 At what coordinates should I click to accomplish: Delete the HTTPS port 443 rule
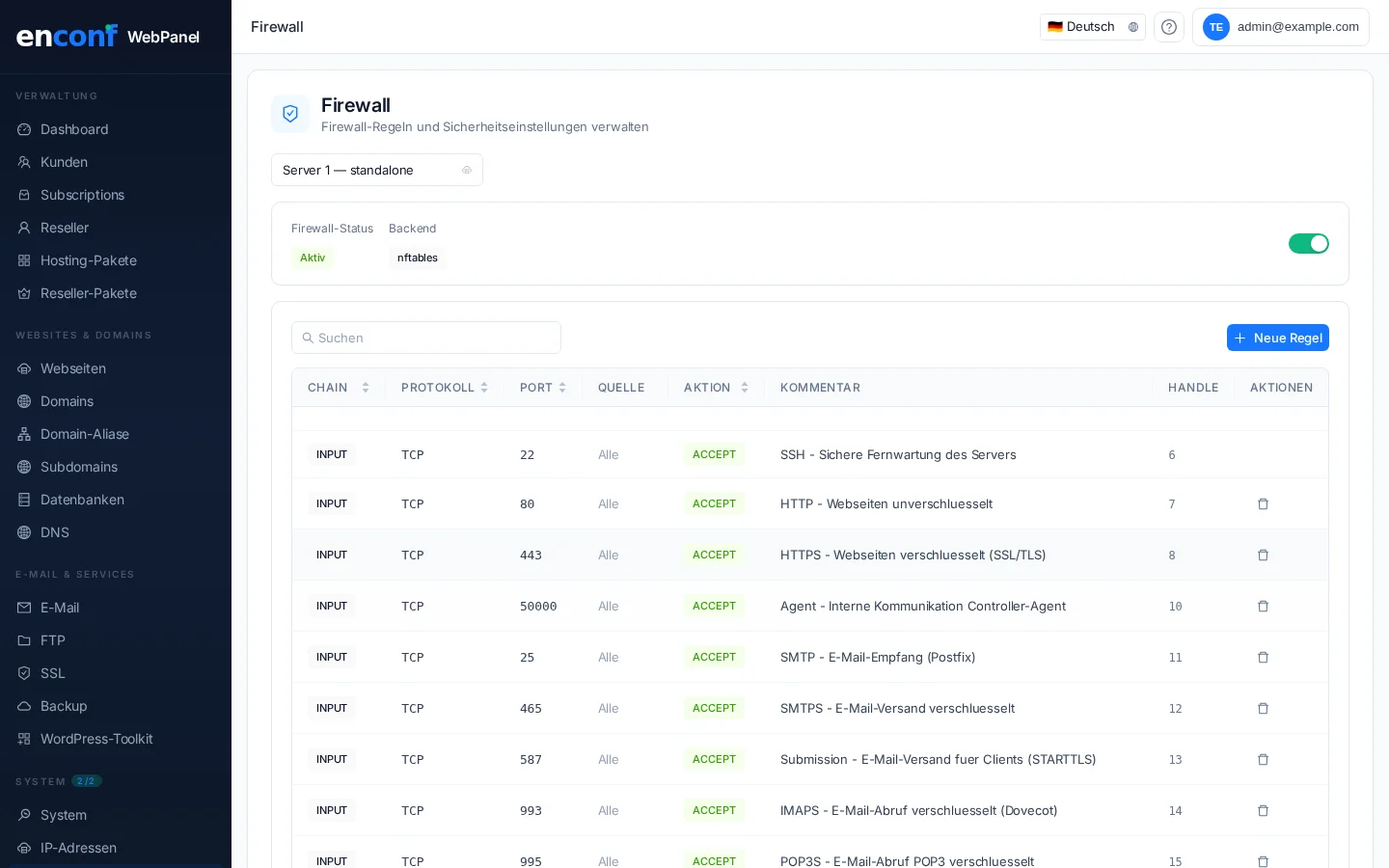[x=1263, y=556]
